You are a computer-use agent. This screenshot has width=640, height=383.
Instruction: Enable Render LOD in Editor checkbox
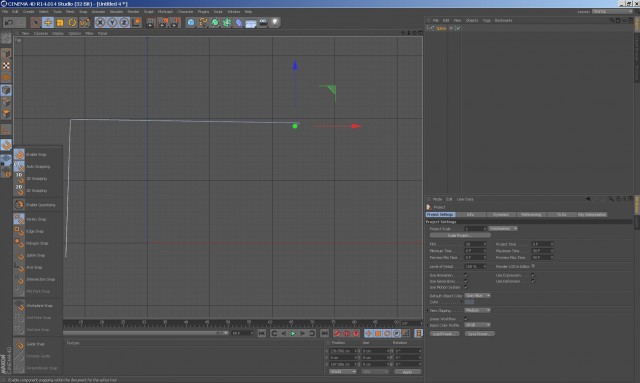(x=533, y=266)
